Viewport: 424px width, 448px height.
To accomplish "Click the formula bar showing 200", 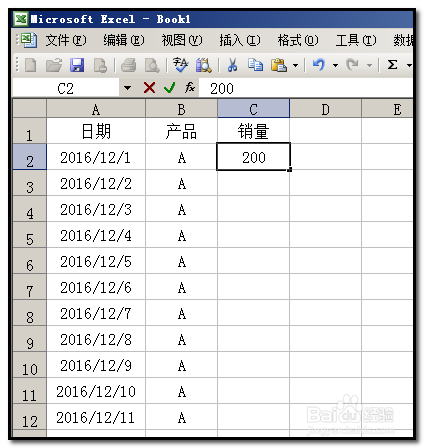I will tap(306, 88).
